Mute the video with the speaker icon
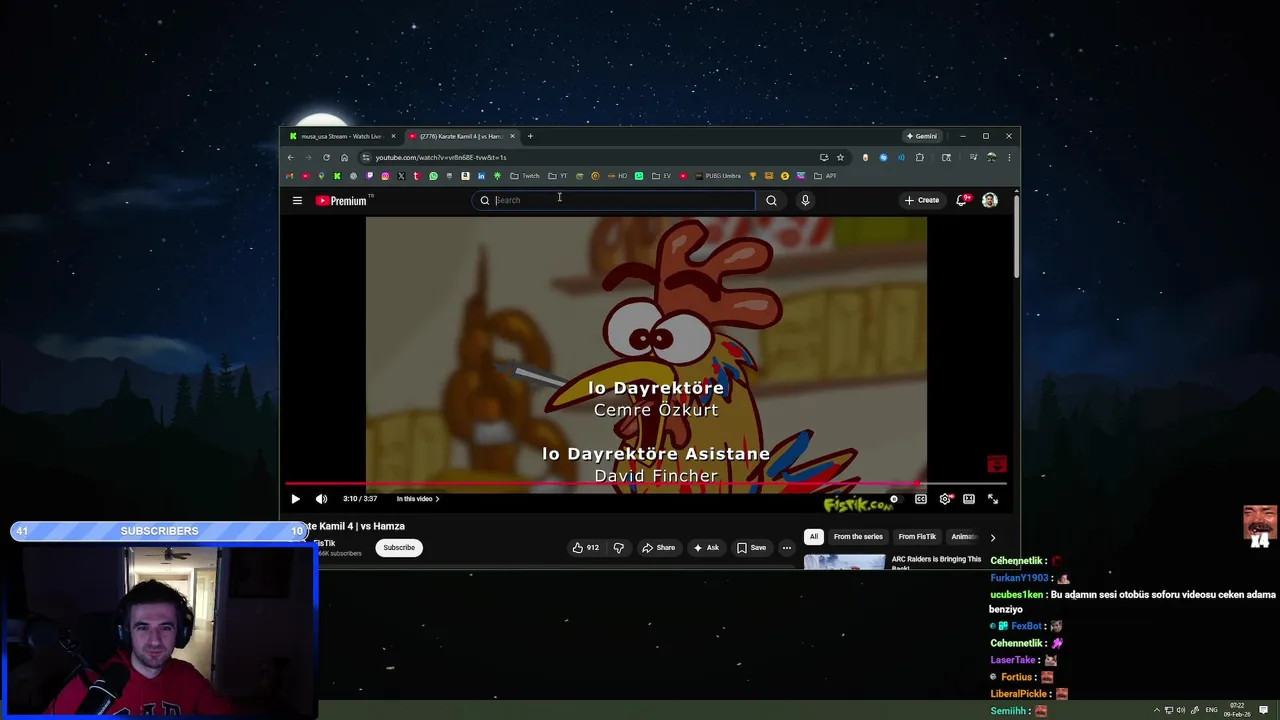The width and height of the screenshot is (1280, 720). (x=321, y=499)
